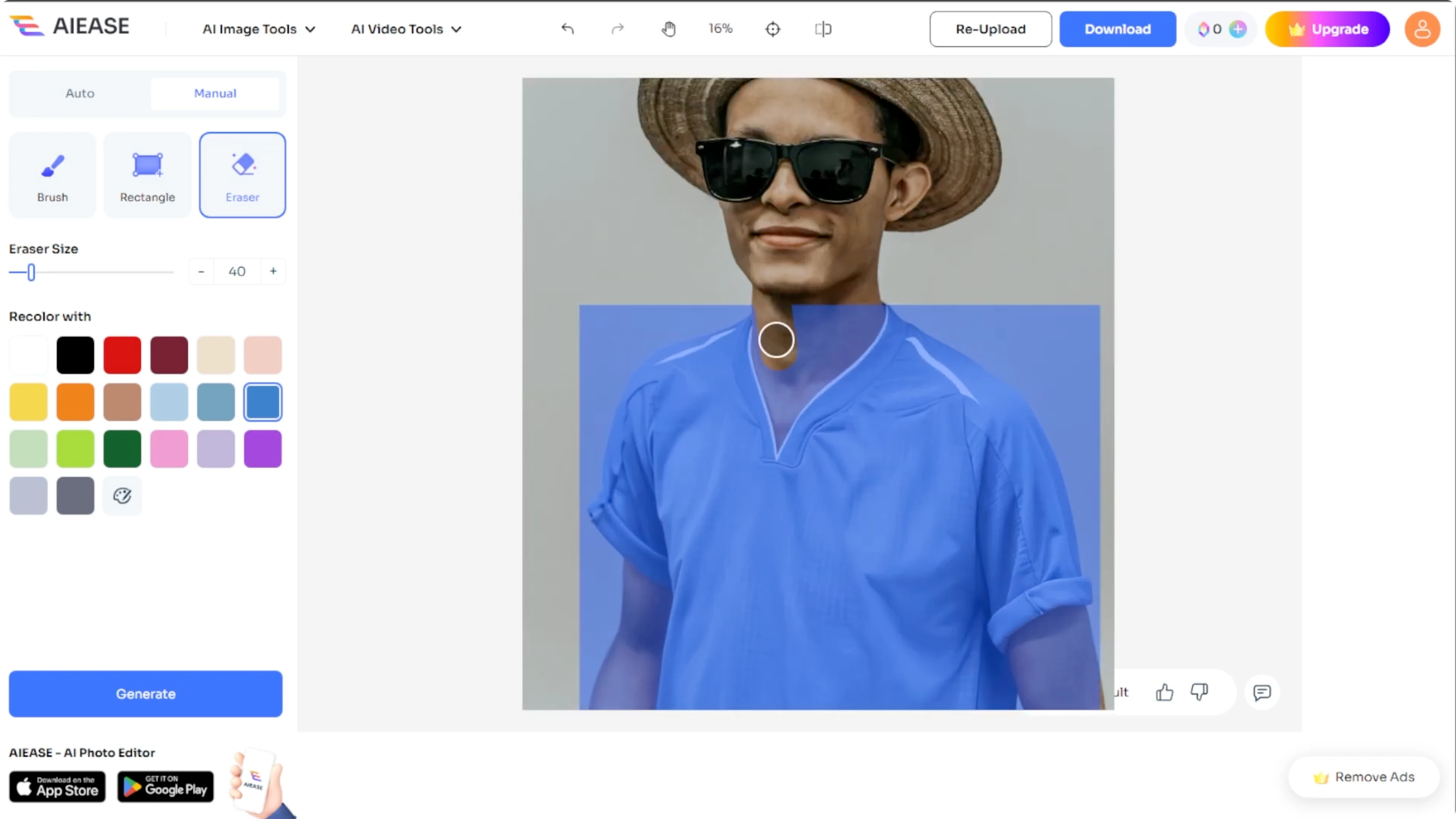Choose the yellow color swatch
This screenshot has height=819, width=1456.
click(28, 402)
